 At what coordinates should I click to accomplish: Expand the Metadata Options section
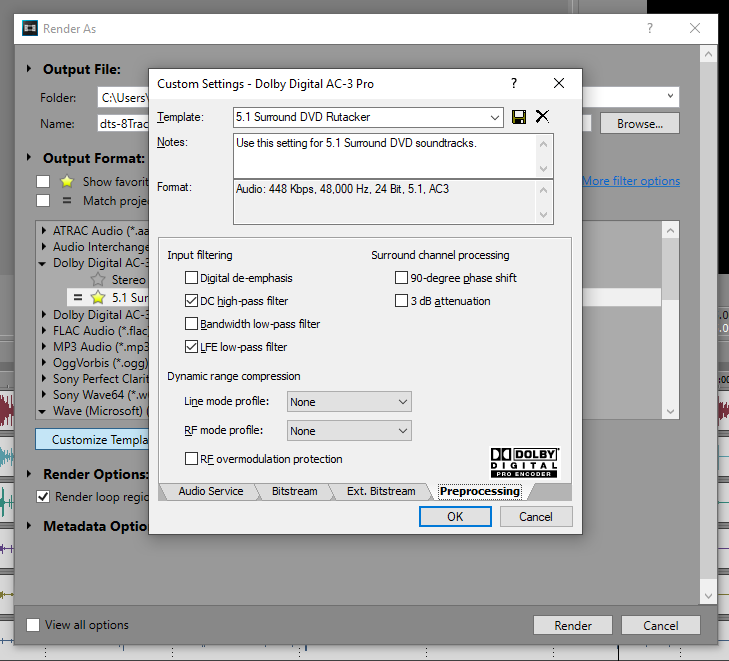pos(29,526)
